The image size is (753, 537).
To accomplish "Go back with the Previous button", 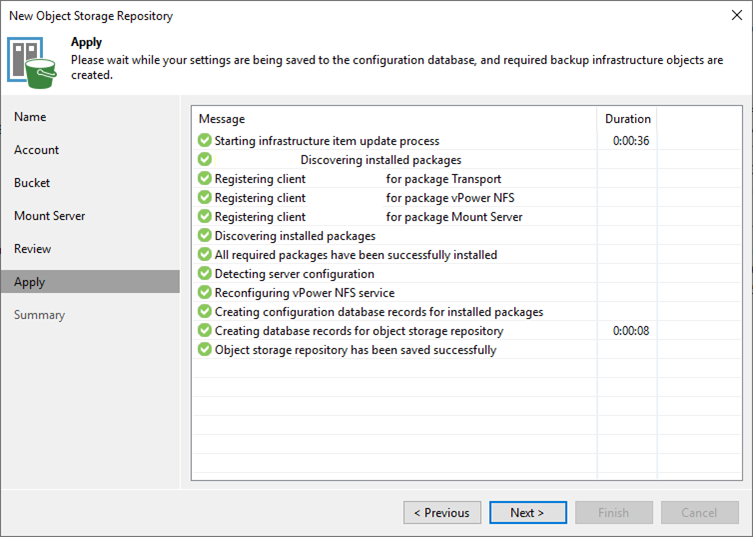I will click(x=441, y=513).
